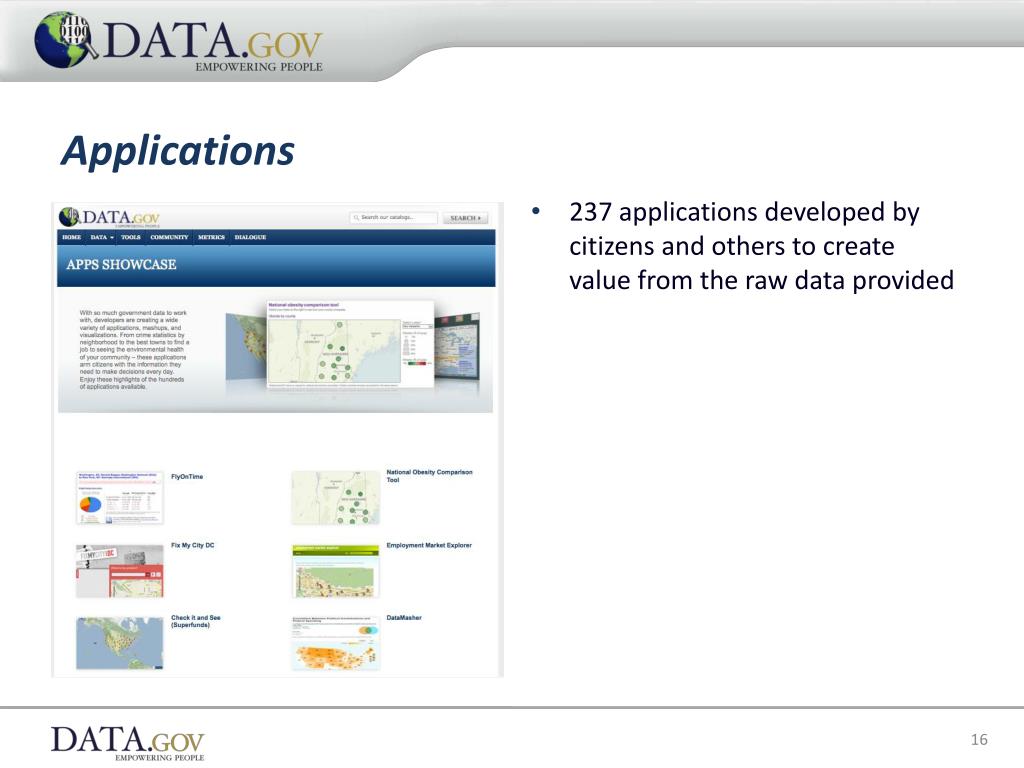Screen dimensions: 1024x768
Task: Select the DIALOGUE menu item
Action: point(250,237)
